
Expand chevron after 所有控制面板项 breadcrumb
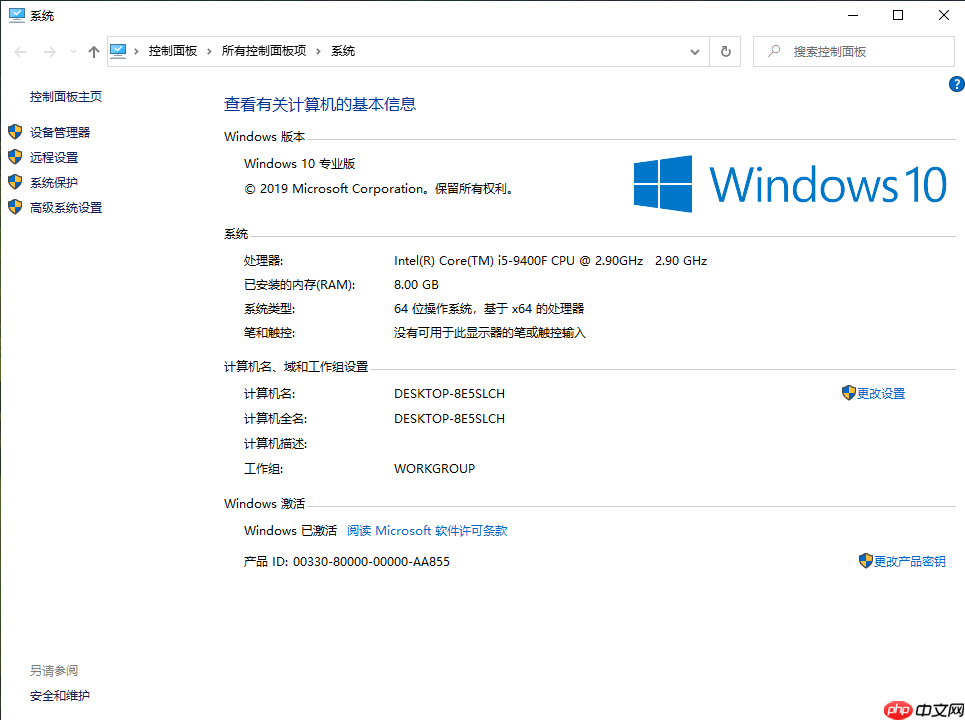coord(318,51)
